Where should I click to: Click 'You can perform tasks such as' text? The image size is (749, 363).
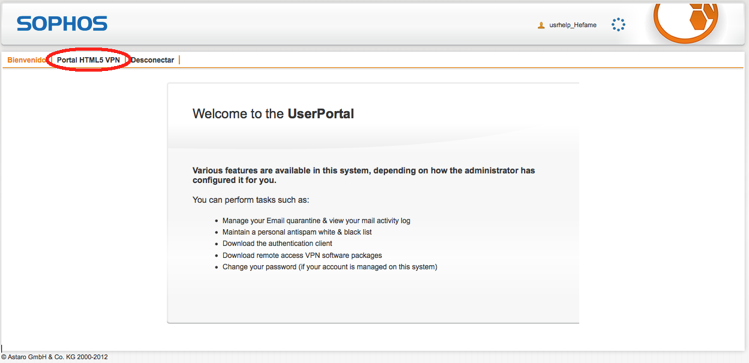(x=251, y=200)
